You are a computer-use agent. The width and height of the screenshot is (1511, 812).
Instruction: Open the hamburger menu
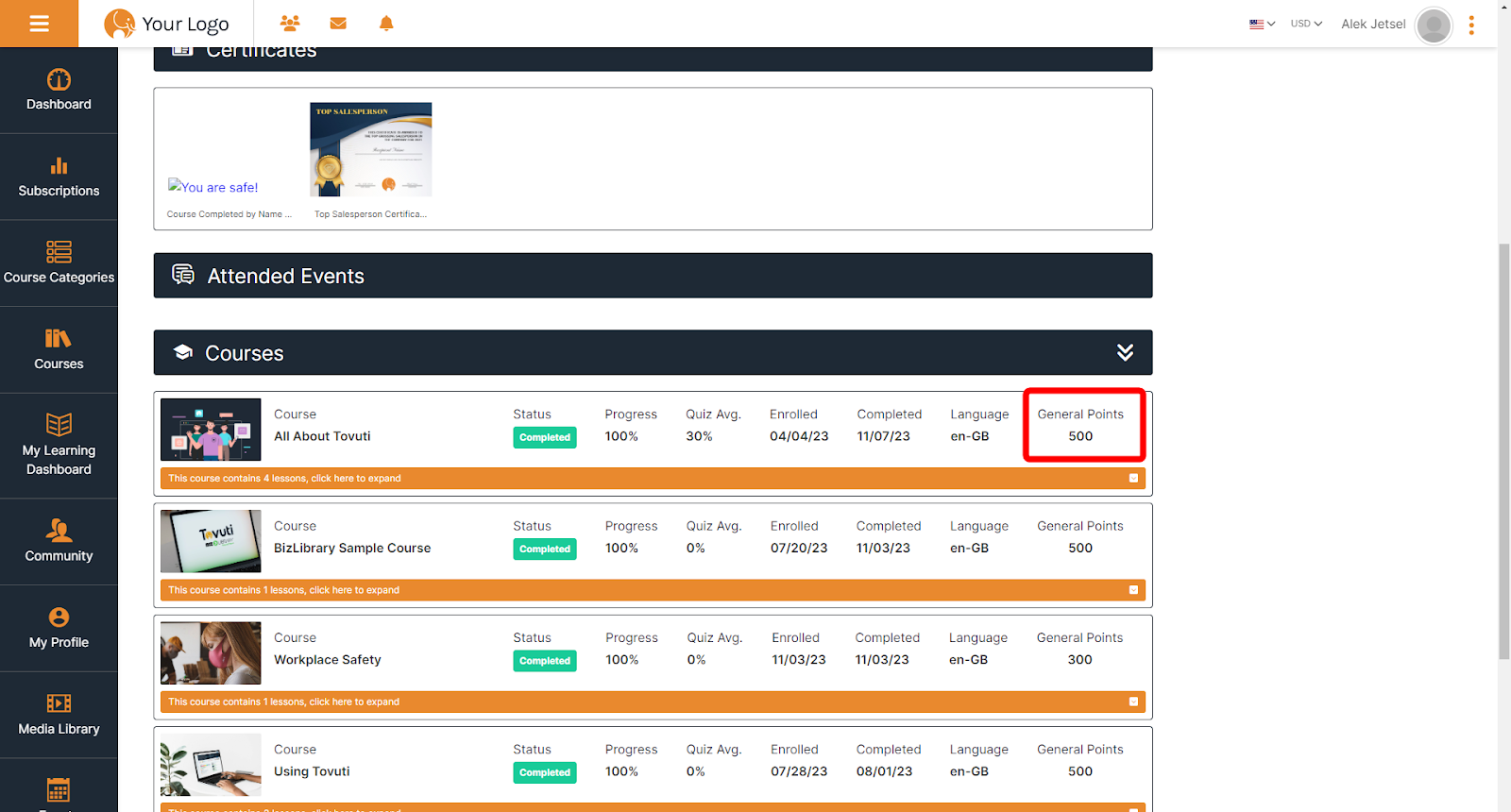pyautogui.click(x=39, y=24)
